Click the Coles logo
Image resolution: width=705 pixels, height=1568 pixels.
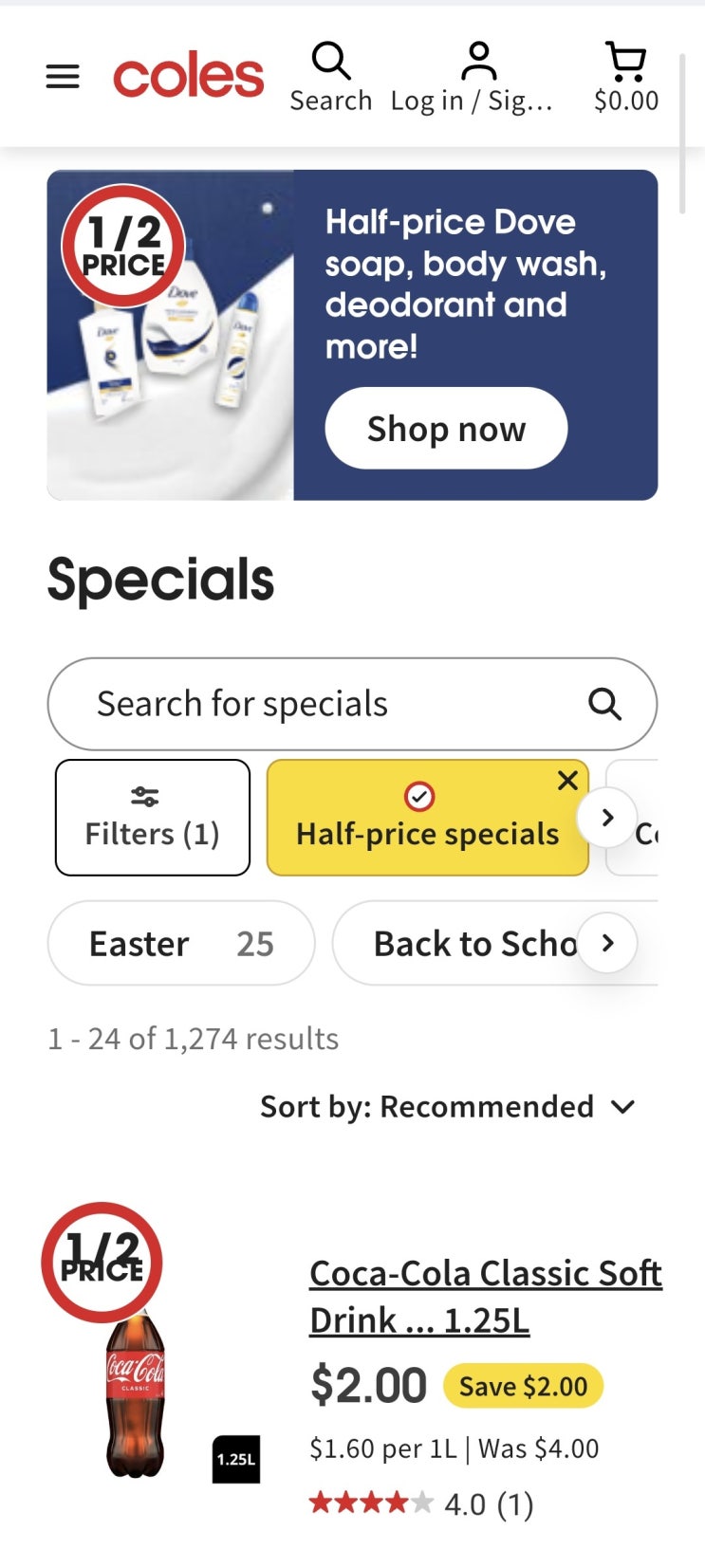pyautogui.click(x=188, y=77)
